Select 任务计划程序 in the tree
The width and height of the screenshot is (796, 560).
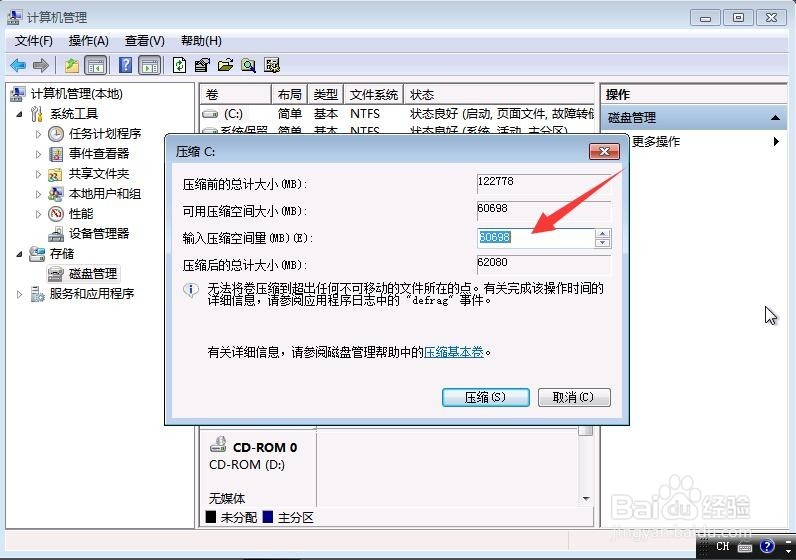pyautogui.click(x=105, y=134)
